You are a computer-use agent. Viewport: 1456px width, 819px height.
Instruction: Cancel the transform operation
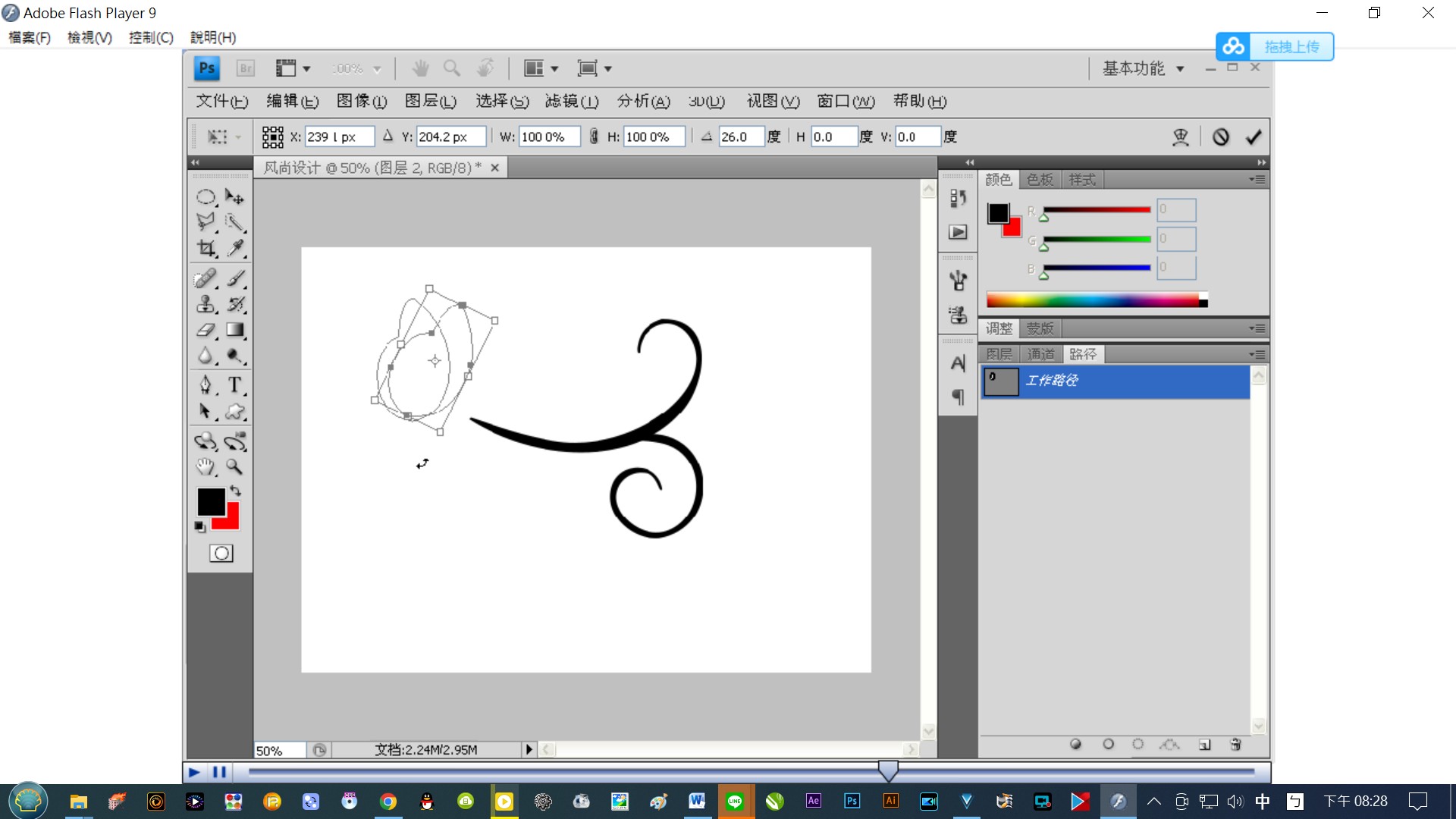coord(1220,137)
